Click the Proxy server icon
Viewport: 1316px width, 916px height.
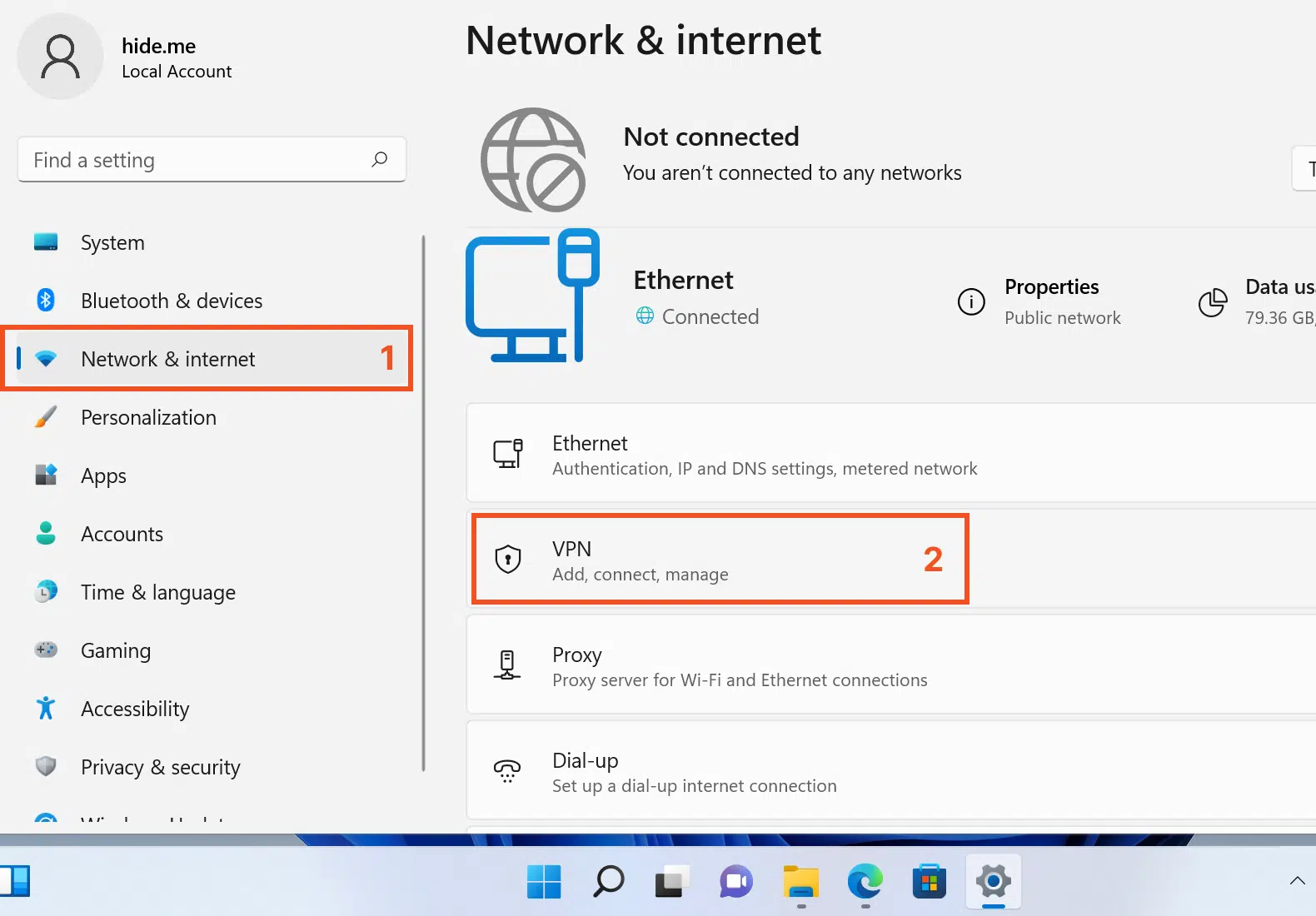[x=507, y=665]
